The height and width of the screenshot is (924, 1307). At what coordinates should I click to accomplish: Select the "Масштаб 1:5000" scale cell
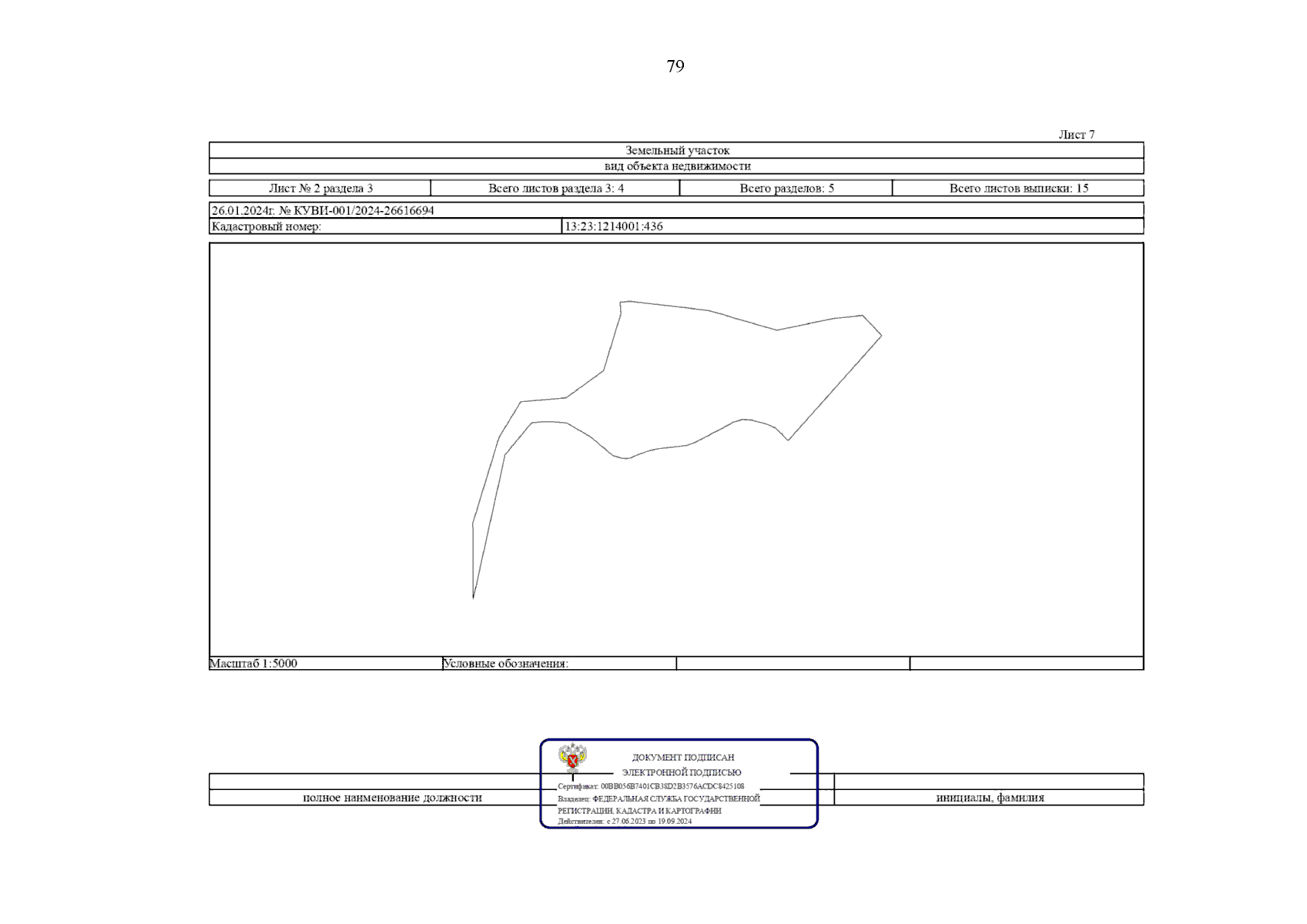click(253, 664)
